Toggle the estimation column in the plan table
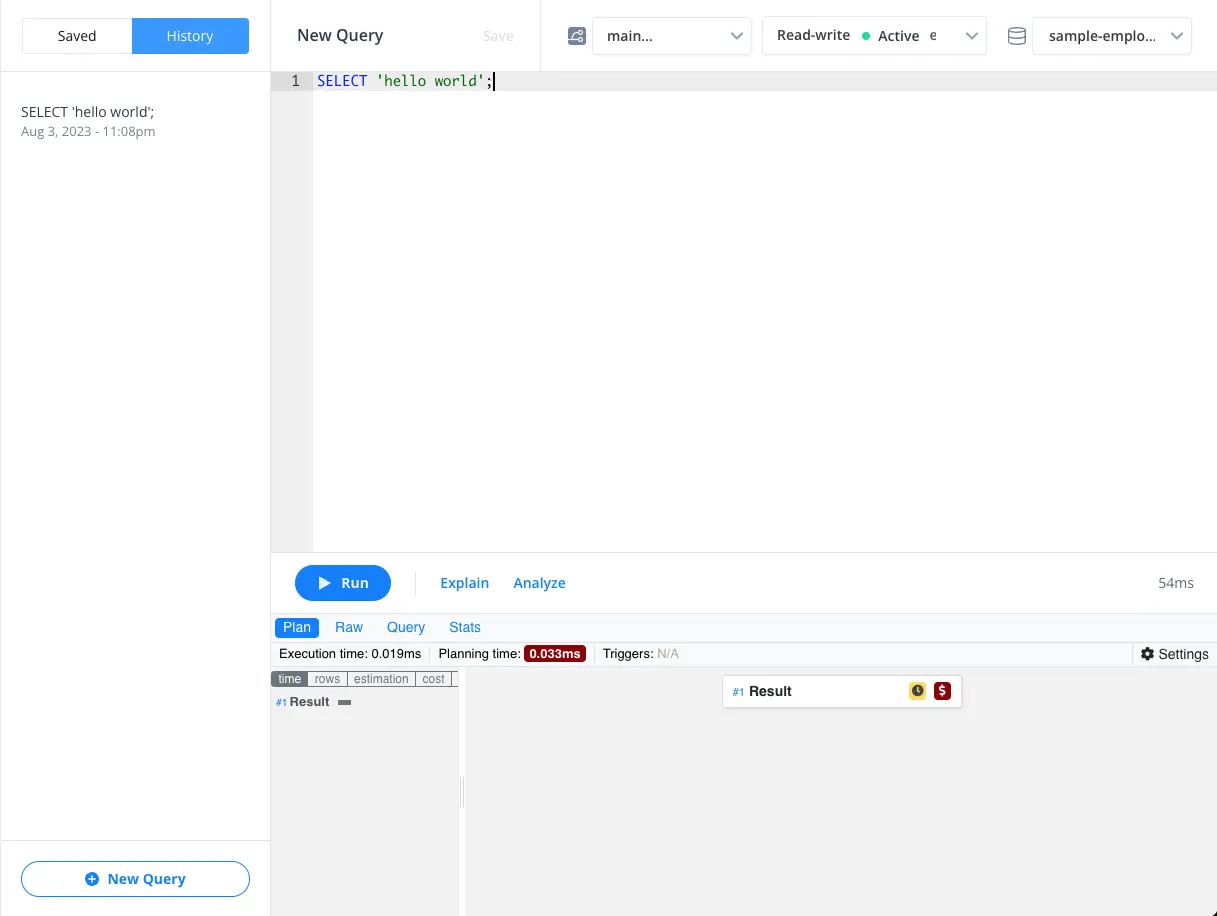 pos(381,679)
